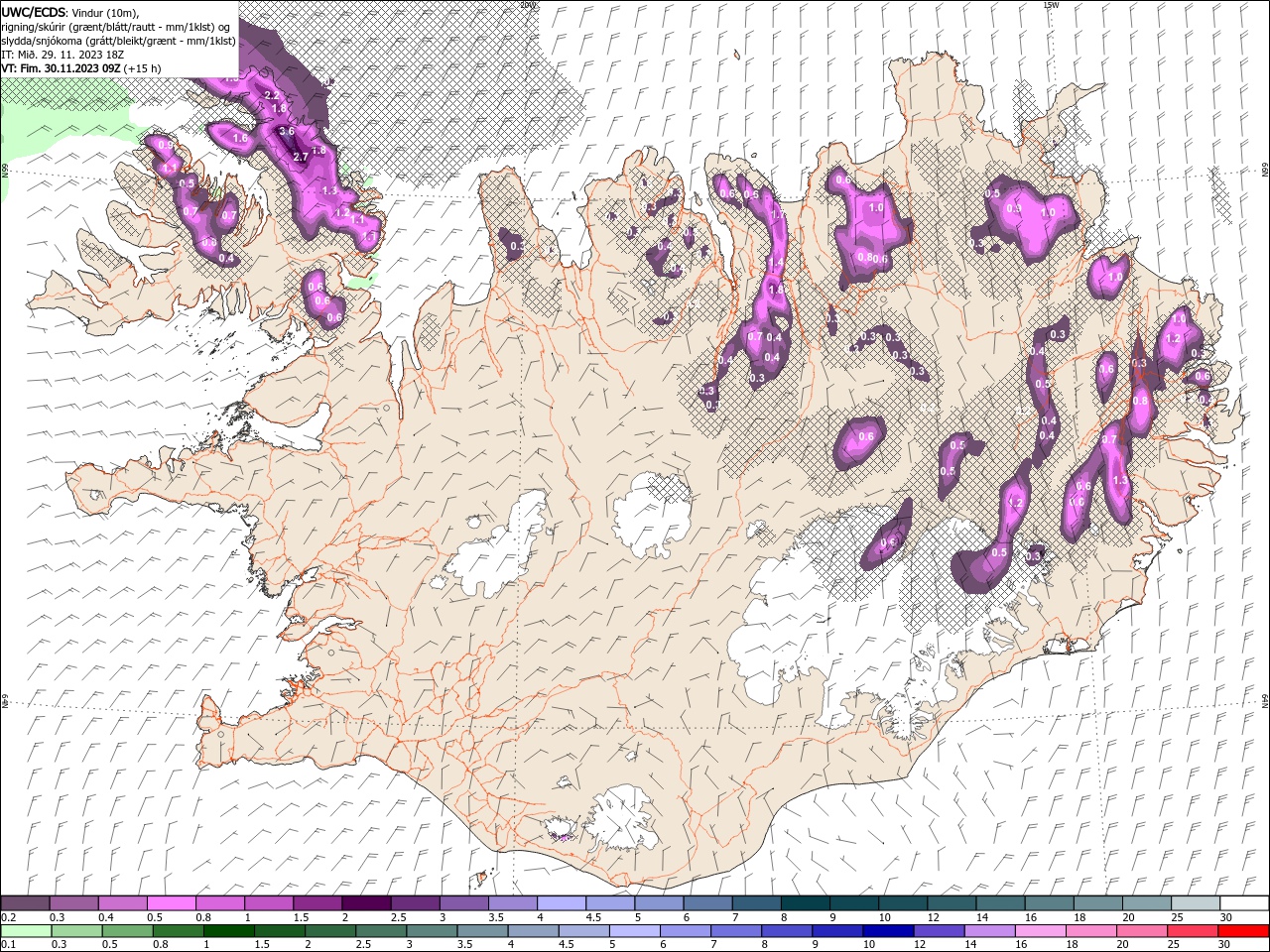Click the 15W longitude label

tap(1051, 5)
